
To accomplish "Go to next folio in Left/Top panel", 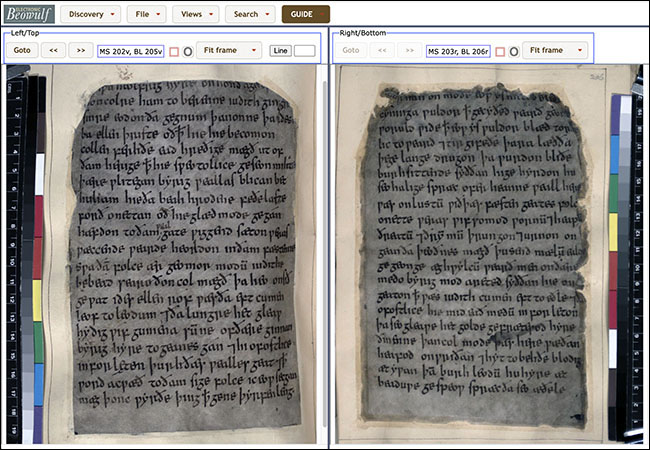I will point(81,50).
